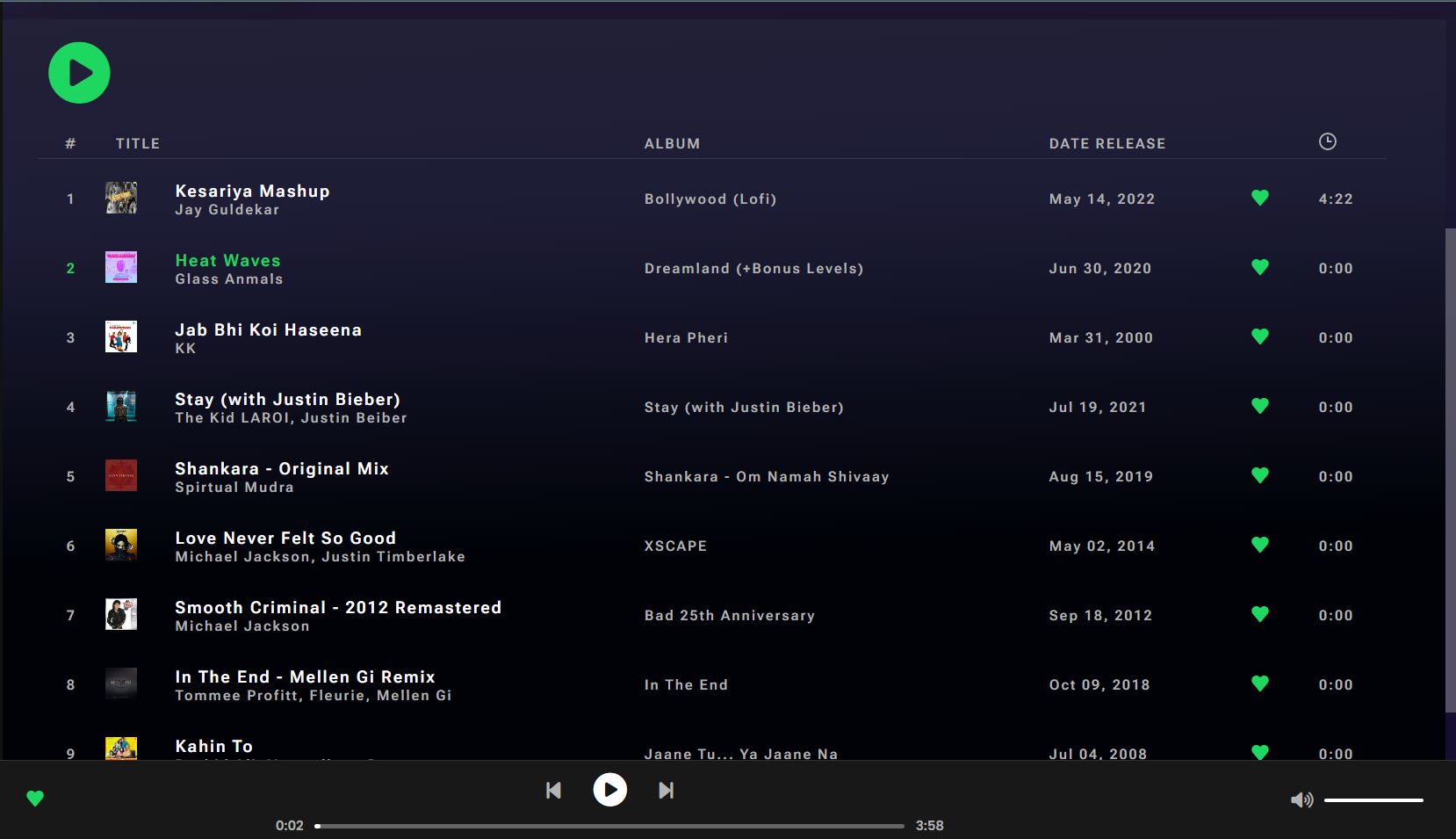This screenshot has height=839, width=1456.
Task: Mute audio with the speaker icon
Action: pyautogui.click(x=1301, y=799)
